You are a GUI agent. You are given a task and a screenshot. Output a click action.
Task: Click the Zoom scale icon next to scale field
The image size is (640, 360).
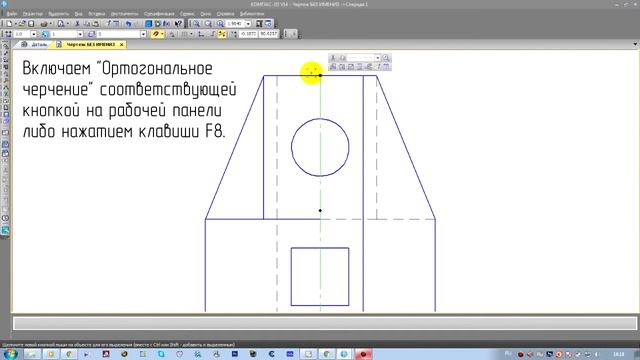coord(220,24)
